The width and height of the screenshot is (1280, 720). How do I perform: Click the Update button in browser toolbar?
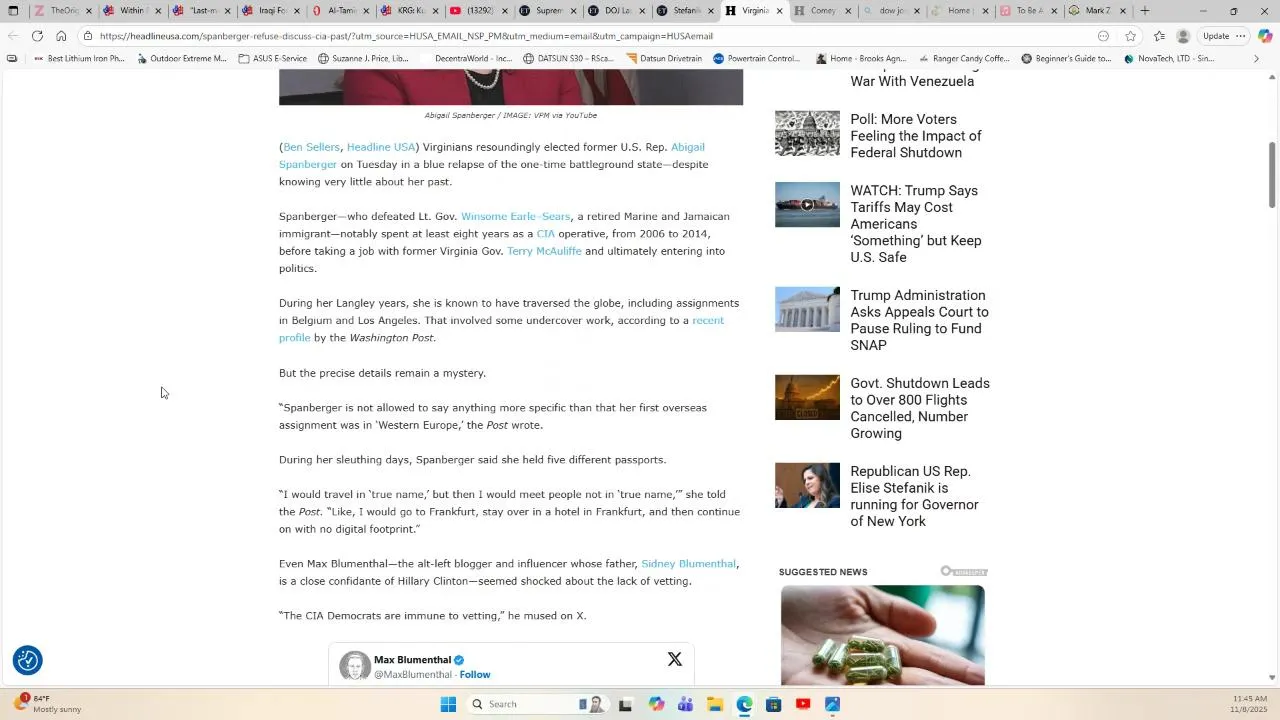pyautogui.click(x=1216, y=36)
